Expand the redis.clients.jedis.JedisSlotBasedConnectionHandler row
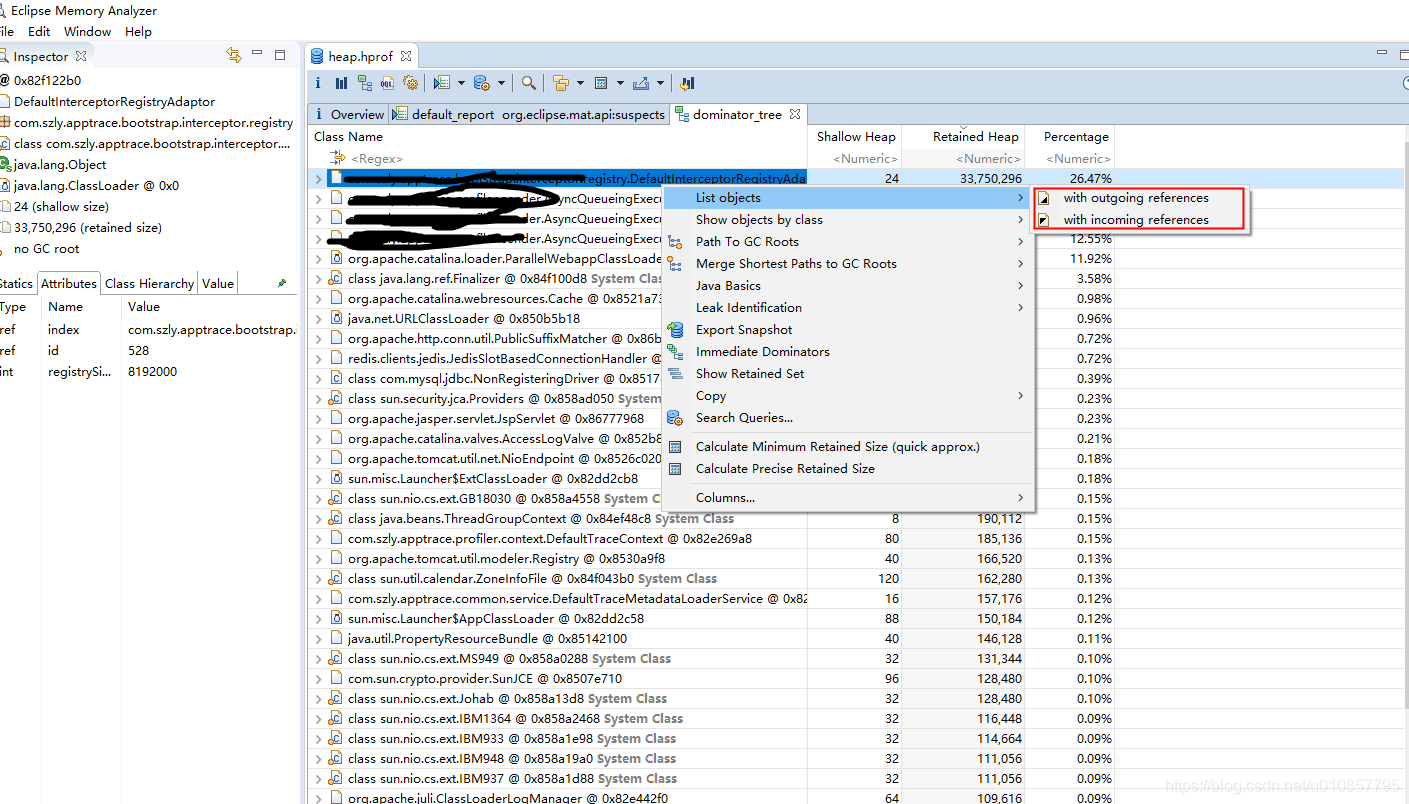 pyautogui.click(x=319, y=359)
